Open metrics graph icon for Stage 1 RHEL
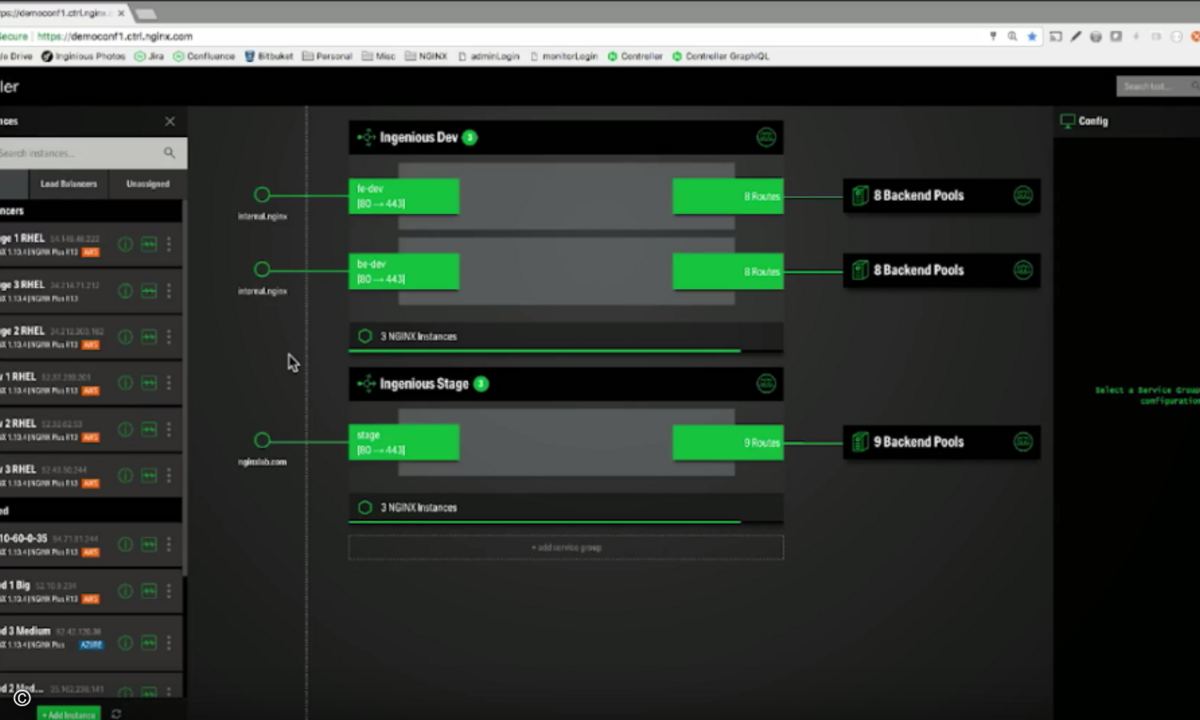Viewport: 1200px width, 720px height. tap(149, 244)
